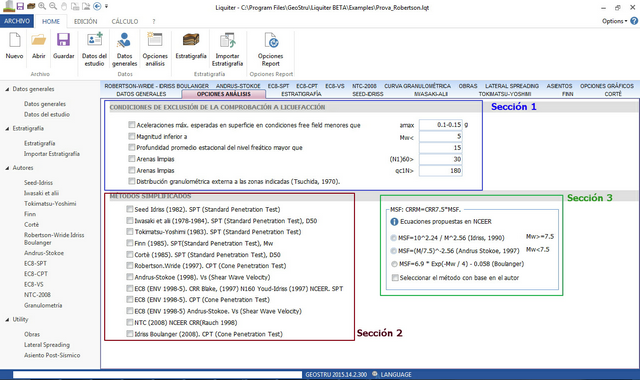Collapse the Utility tree group
The height and width of the screenshot is (380, 640).
point(7,320)
